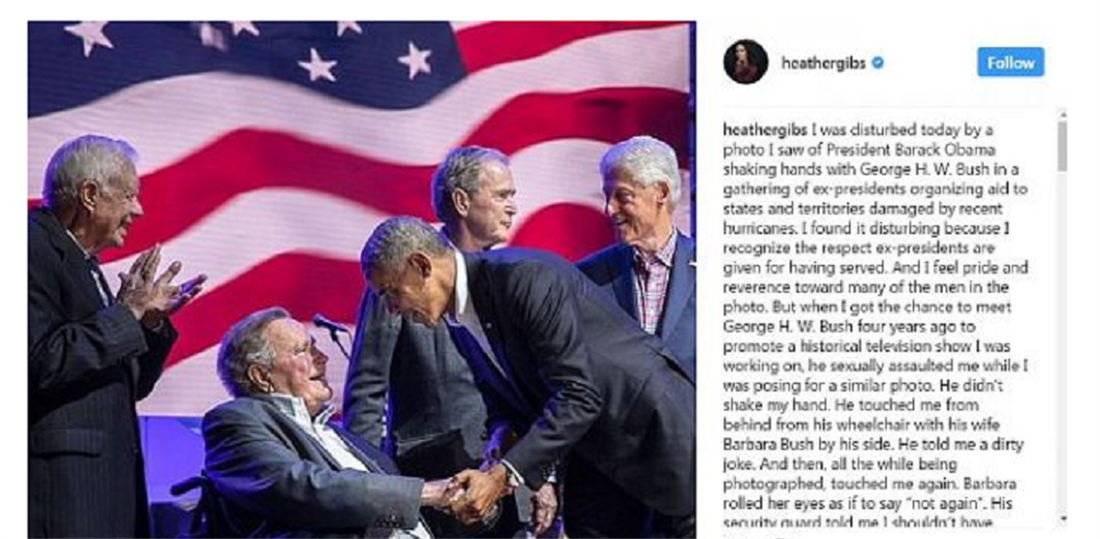This screenshot has height=539, width=1100.
Task: Click "Barbara Bush" text in caption
Action: click(756, 446)
